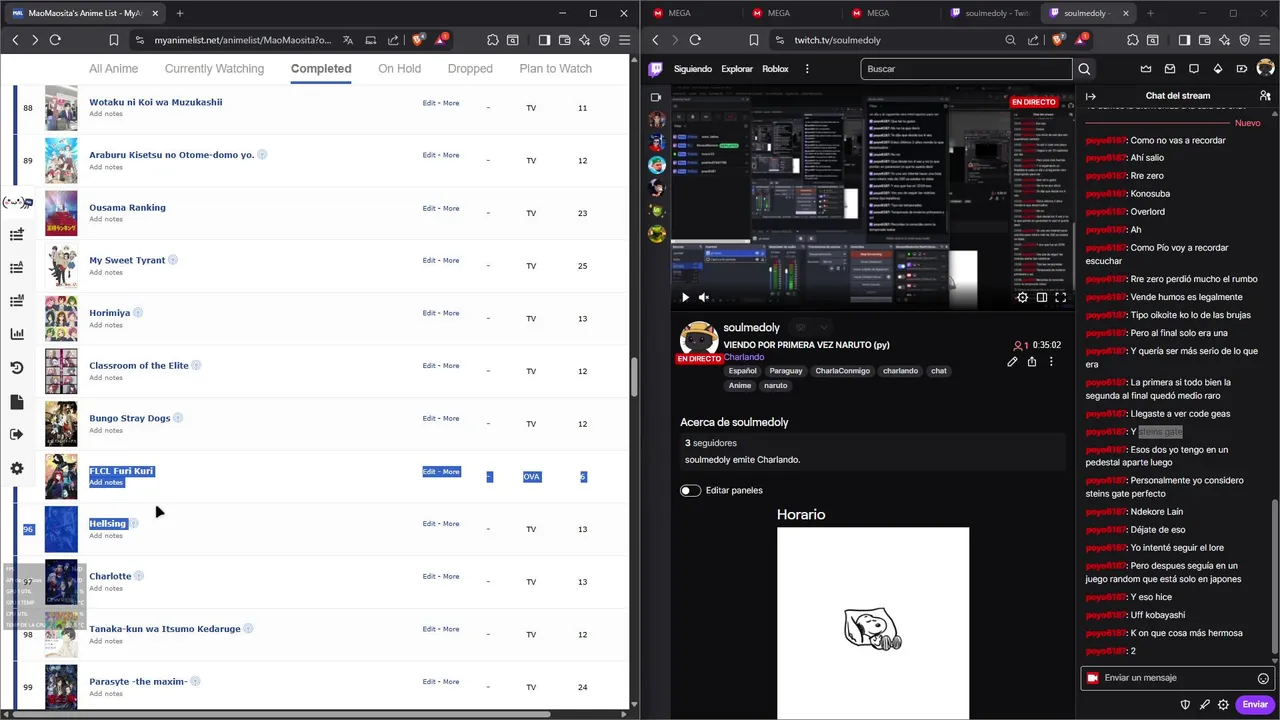Toggle Brave sidebar in Twitch window
The image size is (1280, 720).
tap(1184, 40)
